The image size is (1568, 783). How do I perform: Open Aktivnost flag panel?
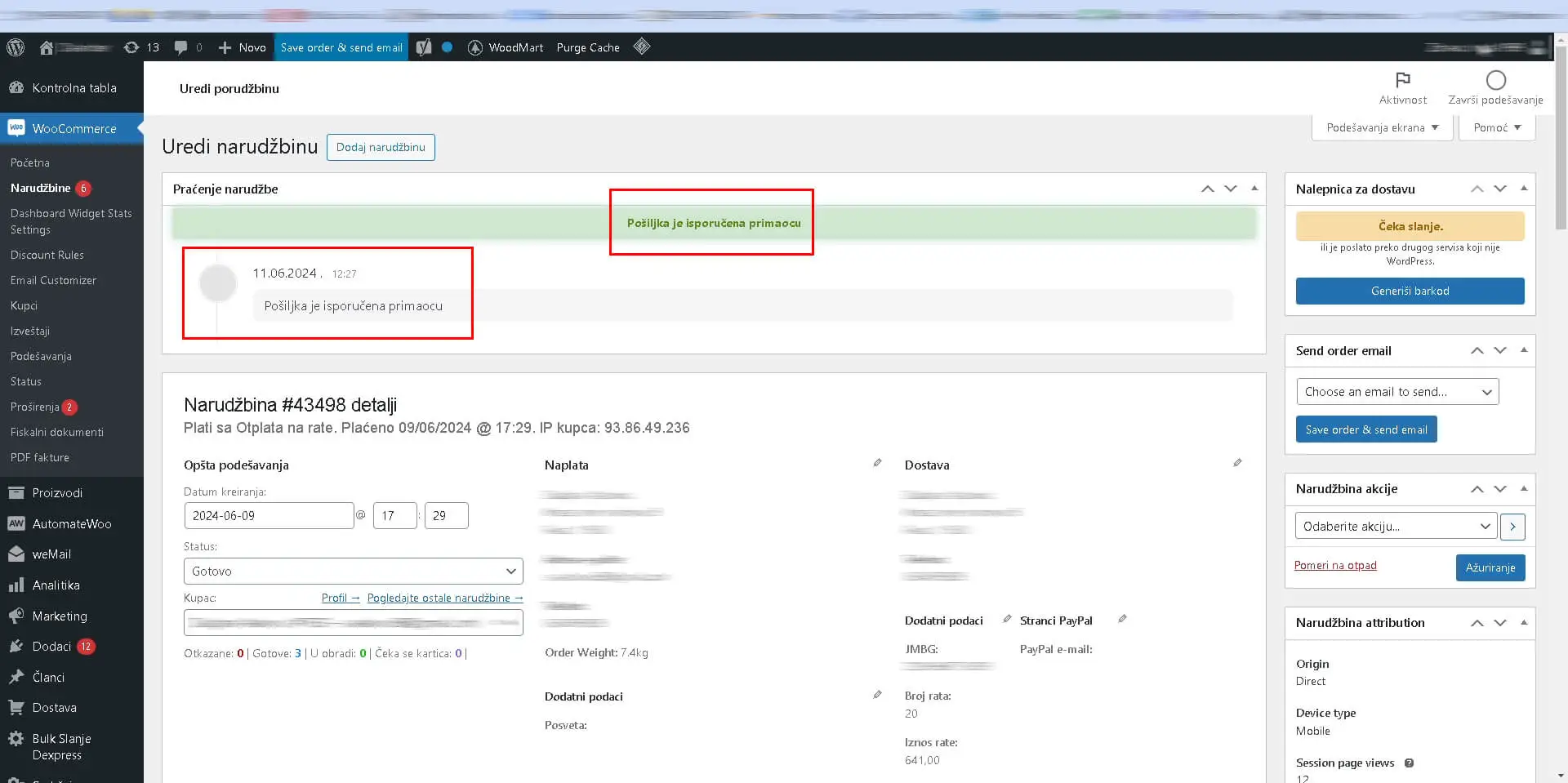(1403, 87)
